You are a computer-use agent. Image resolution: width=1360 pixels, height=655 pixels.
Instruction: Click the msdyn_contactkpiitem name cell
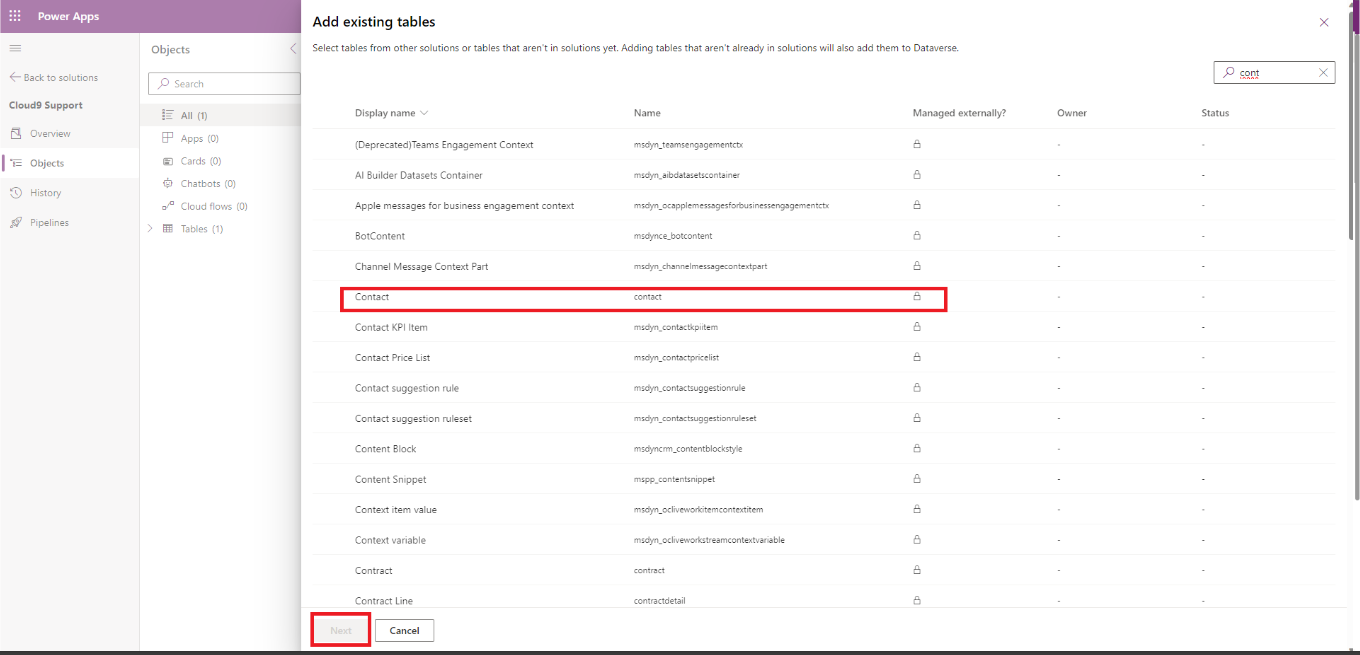click(676, 327)
